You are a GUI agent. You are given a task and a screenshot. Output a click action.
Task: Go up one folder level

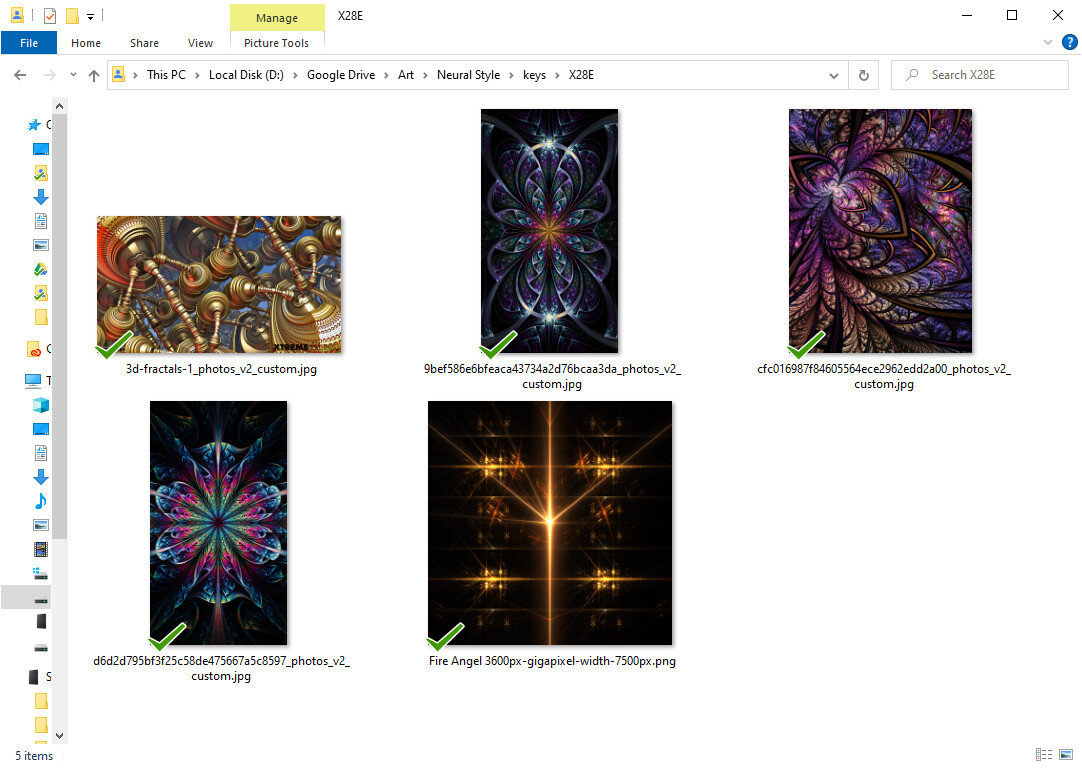click(x=94, y=75)
